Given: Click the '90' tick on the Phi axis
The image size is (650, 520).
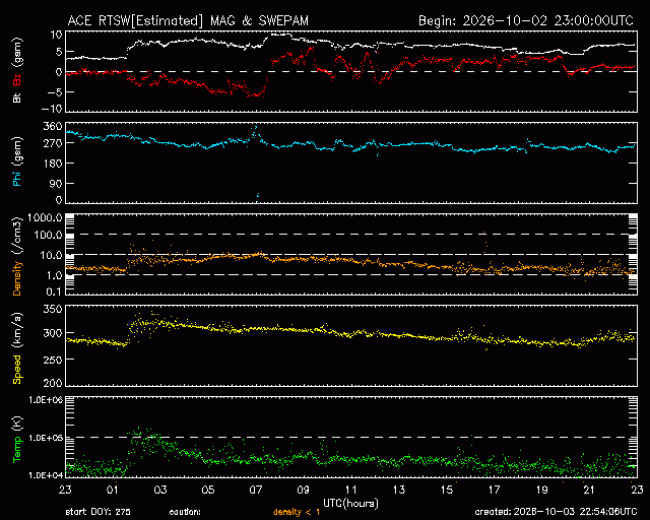Looking at the screenshot, I should [56, 184].
